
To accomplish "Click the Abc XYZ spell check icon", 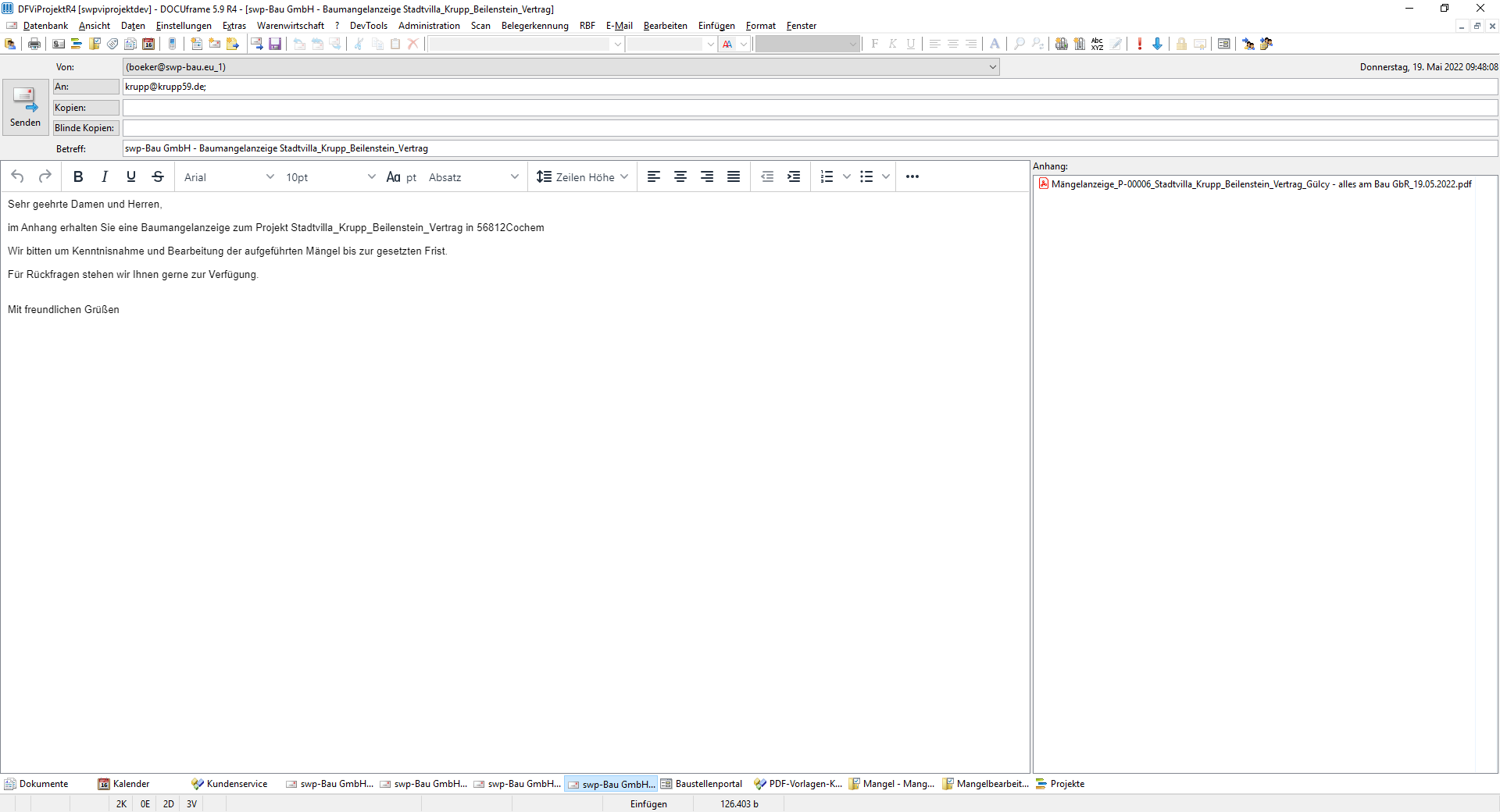I will click(1098, 44).
